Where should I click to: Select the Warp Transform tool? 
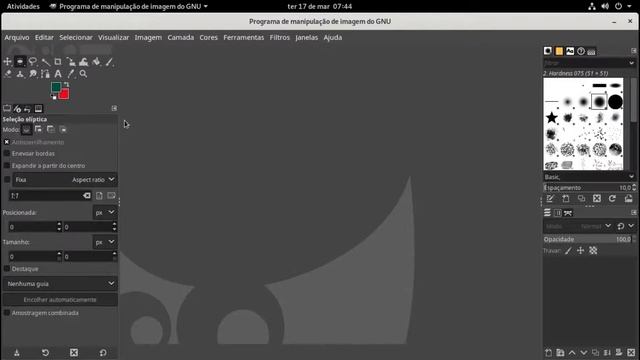point(84,62)
